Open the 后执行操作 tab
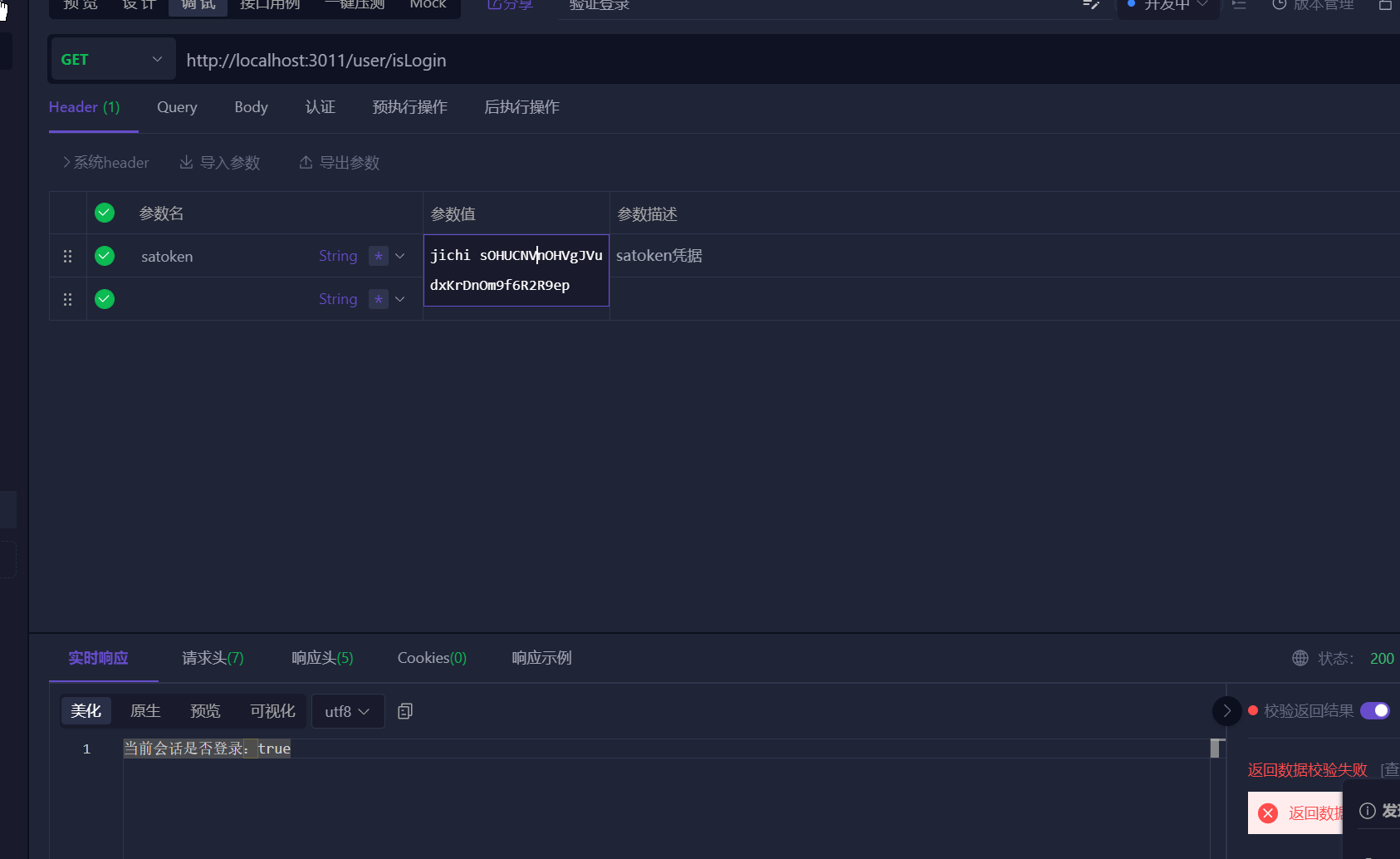The height and width of the screenshot is (859, 1400). [522, 107]
